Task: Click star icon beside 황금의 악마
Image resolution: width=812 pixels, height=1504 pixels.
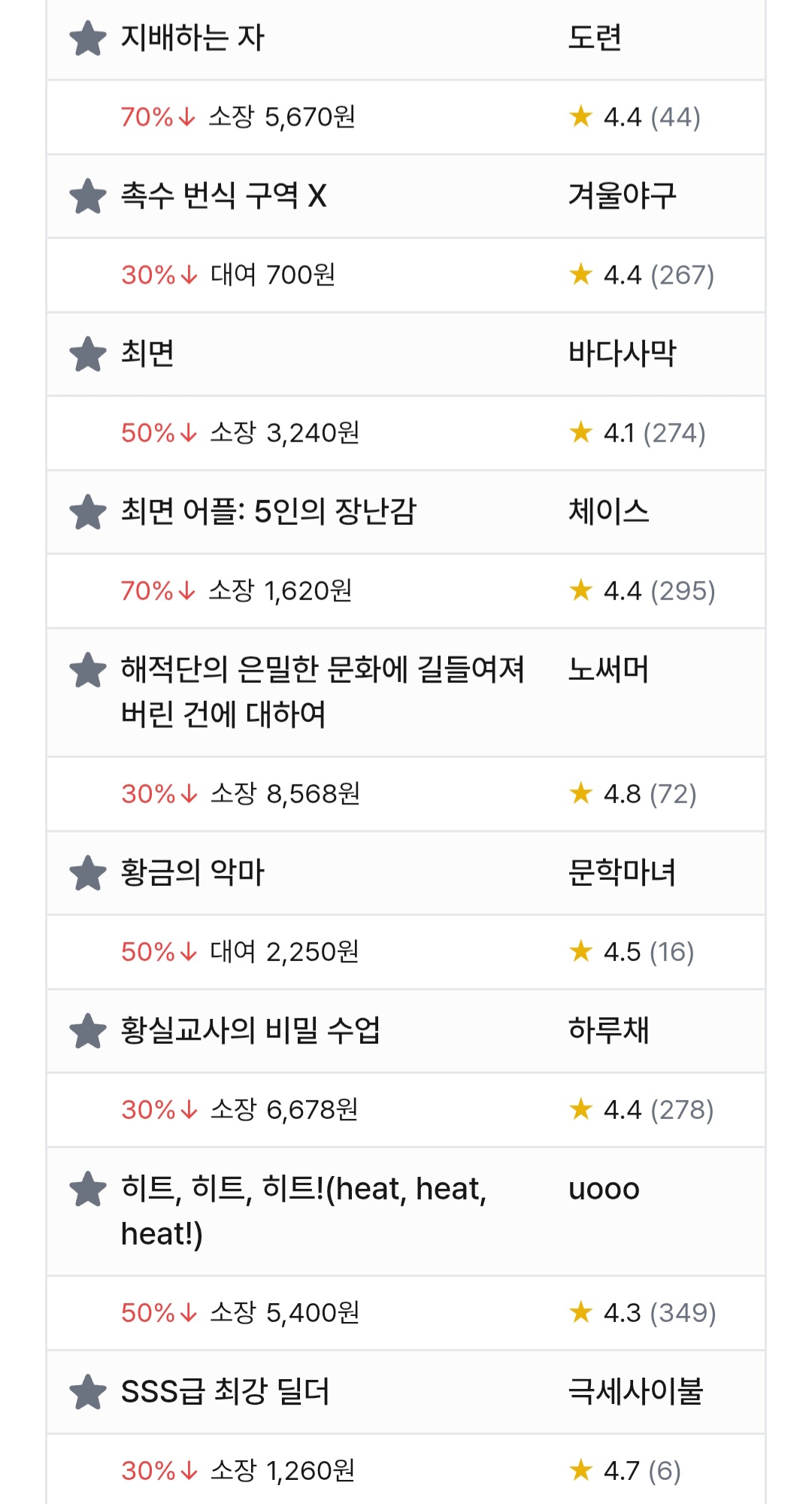Action: (88, 873)
